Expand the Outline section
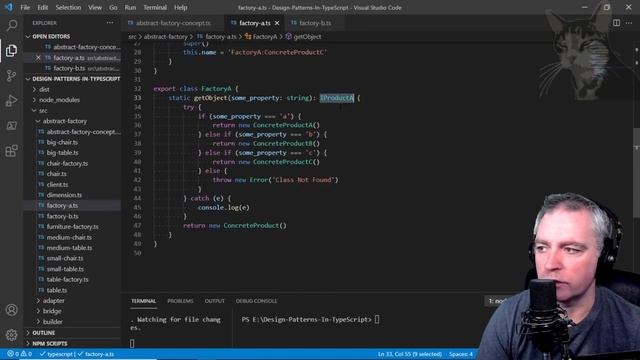Viewport: 640px width, 360px height. pyautogui.click(x=72, y=333)
